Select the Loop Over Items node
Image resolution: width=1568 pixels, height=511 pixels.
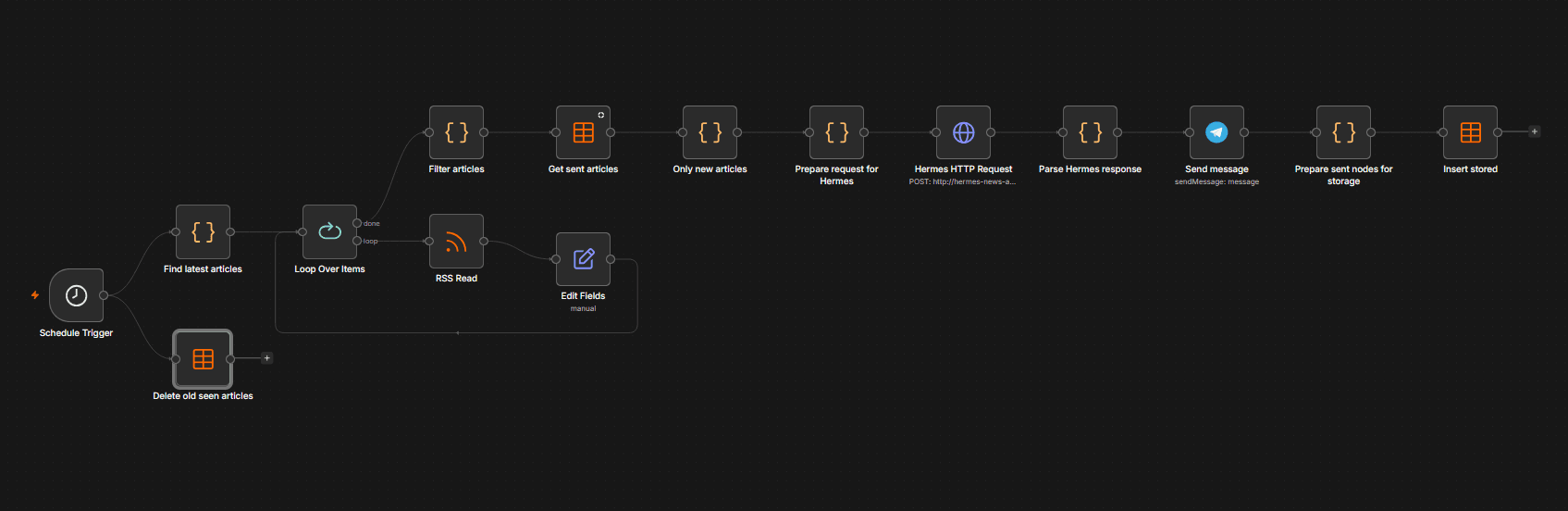coord(329,231)
